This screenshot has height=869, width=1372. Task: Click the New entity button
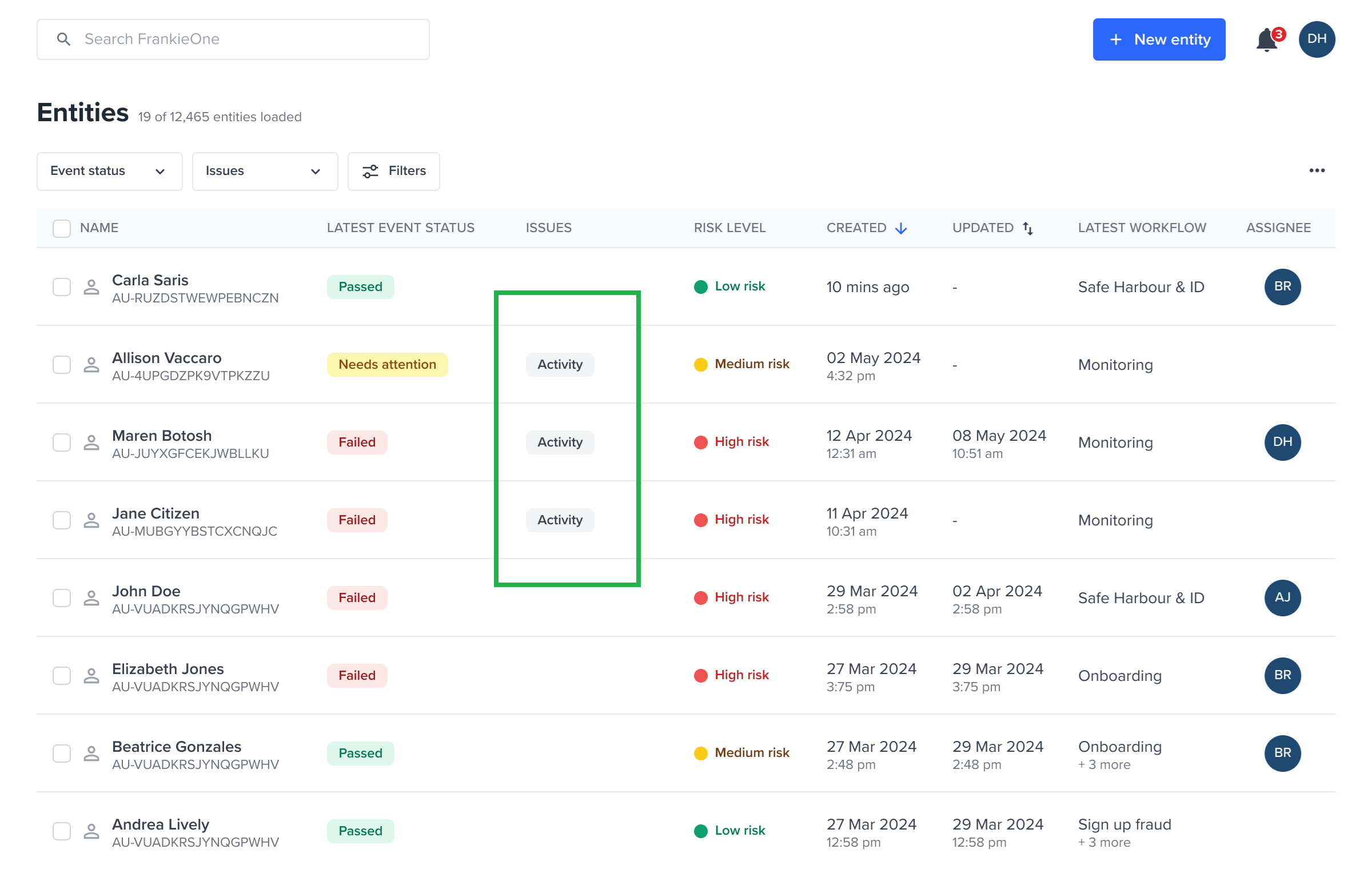coord(1159,39)
